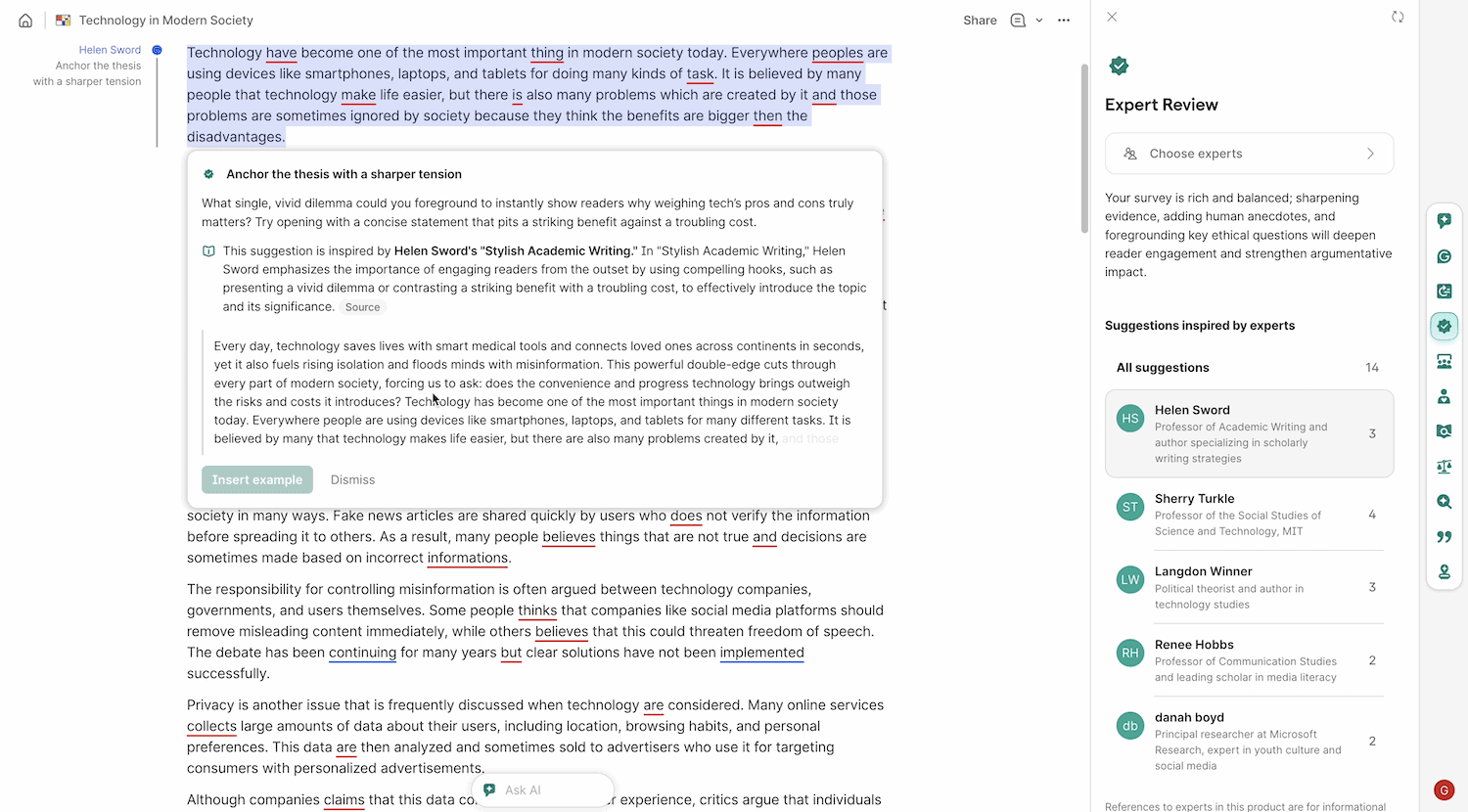Select the Expert Review badge icon in sidebar

pyautogui.click(x=1444, y=326)
